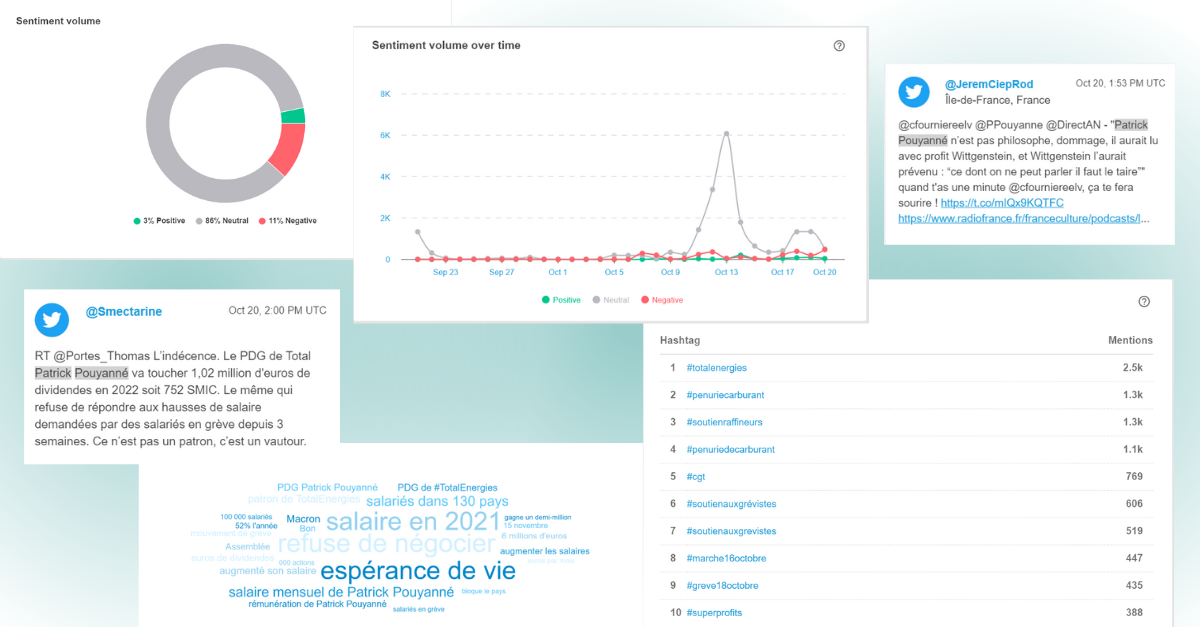Select 'Macron' in word cloud
1200x627 pixels.
[x=303, y=519]
